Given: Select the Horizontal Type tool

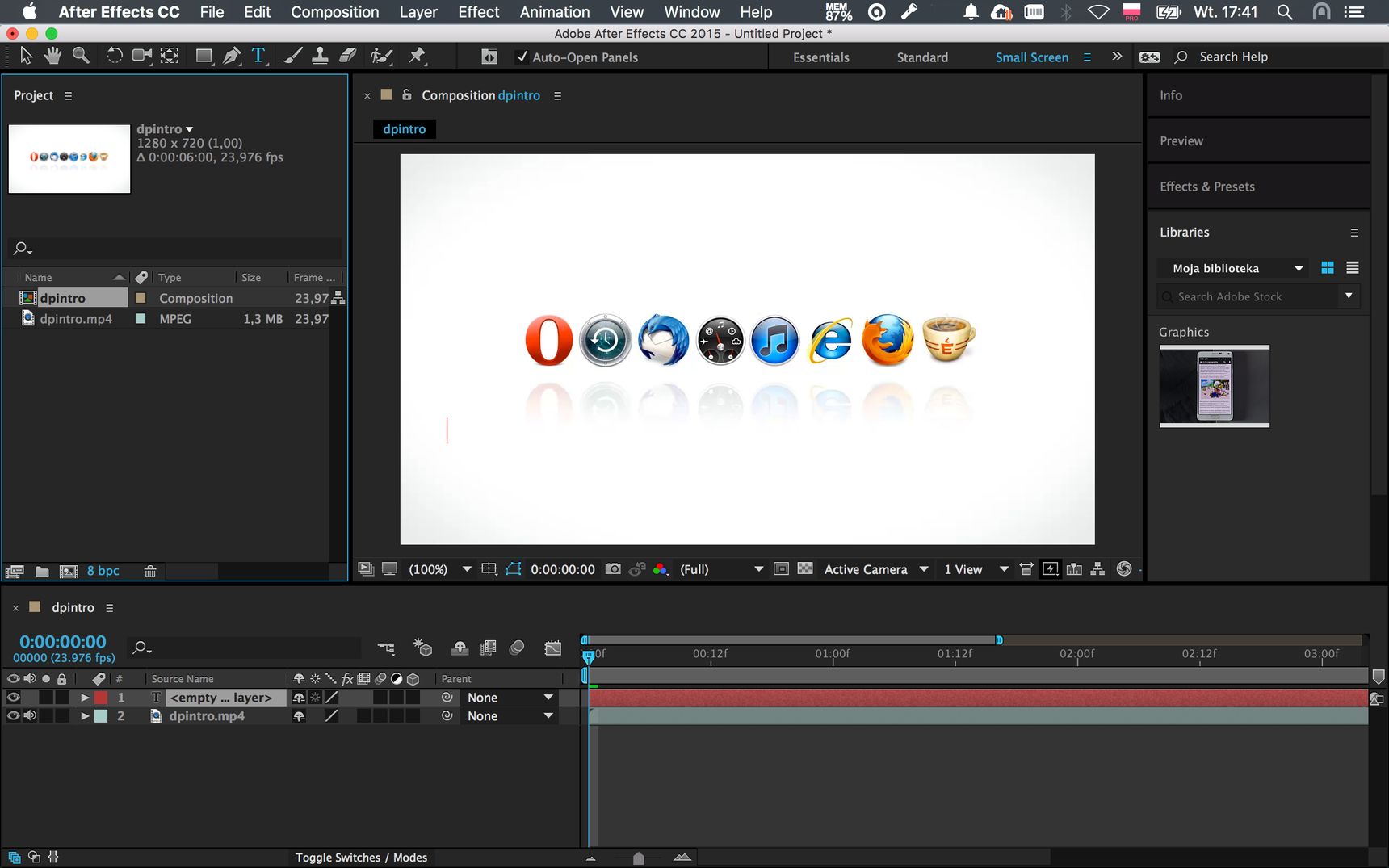Looking at the screenshot, I should [258, 56].
